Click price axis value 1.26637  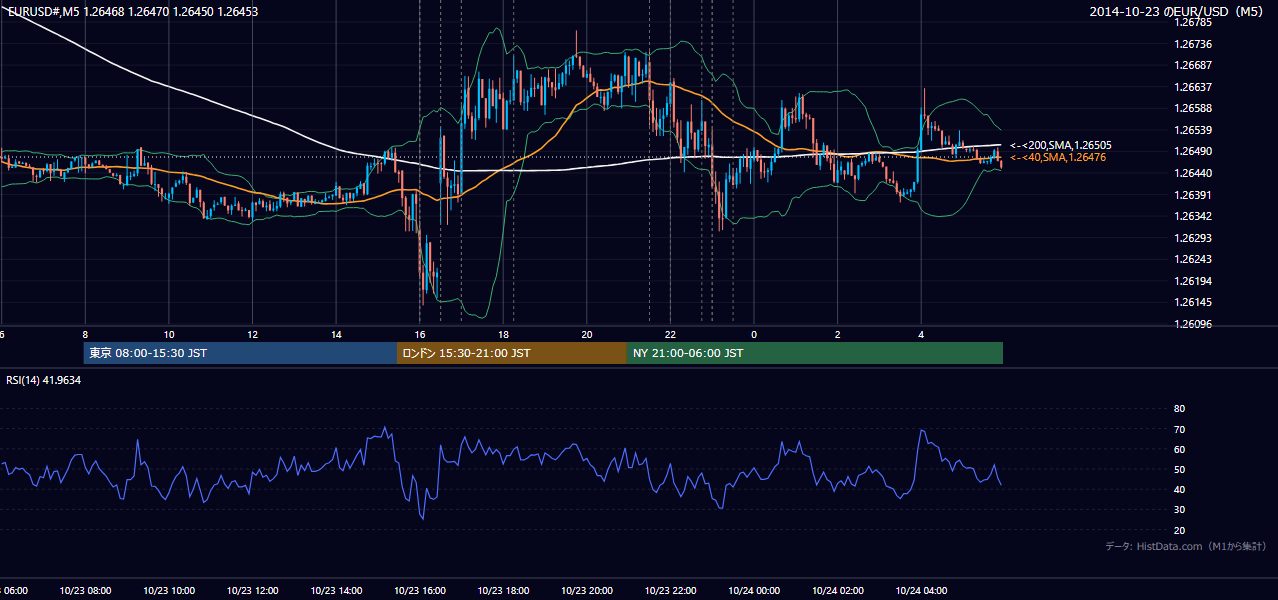[x=1193, y=87]
